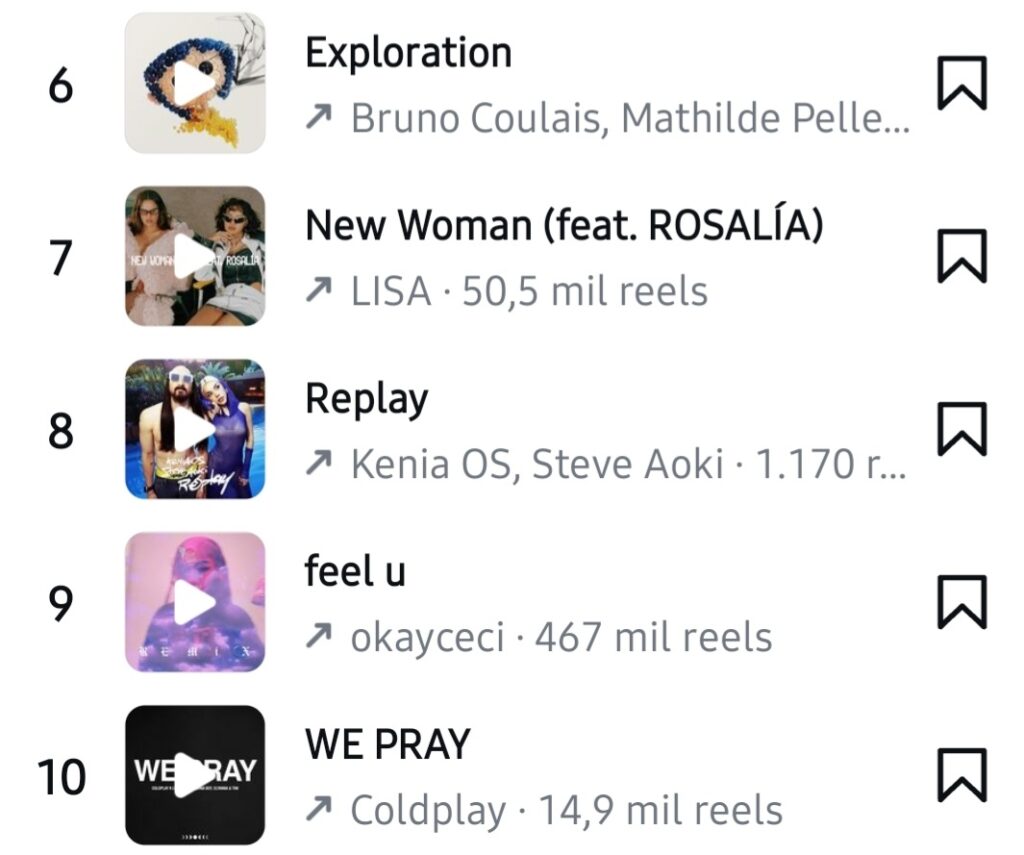Save Exploration with the bookmark icon
1024x855 pixels.
961,83
